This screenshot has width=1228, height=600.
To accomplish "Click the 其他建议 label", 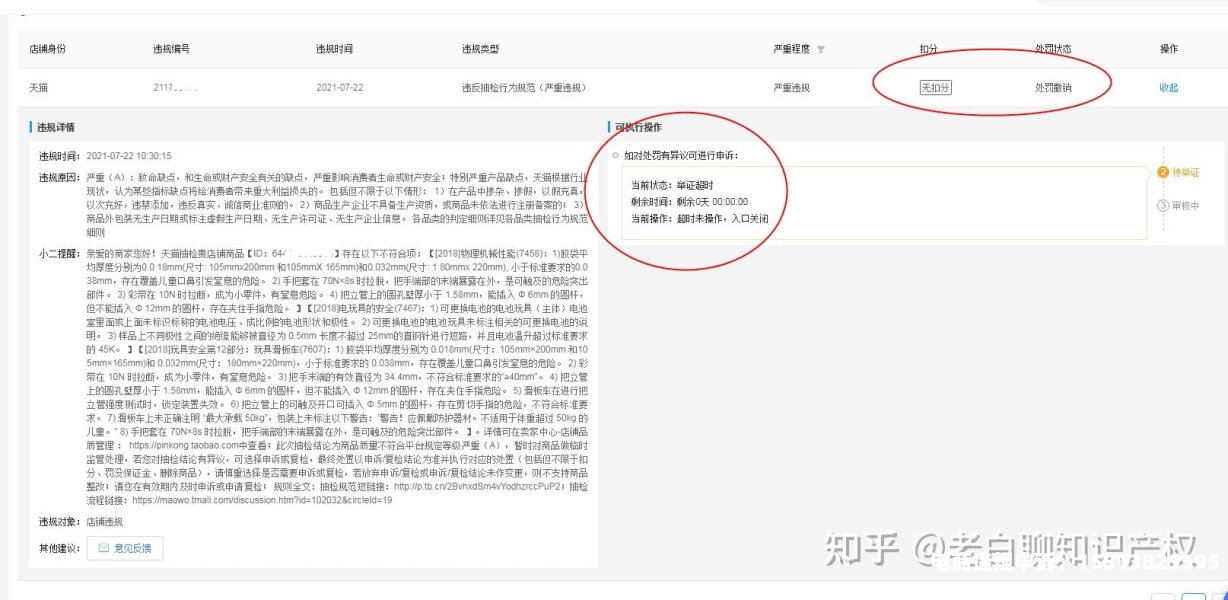I will tap(60, 548).
